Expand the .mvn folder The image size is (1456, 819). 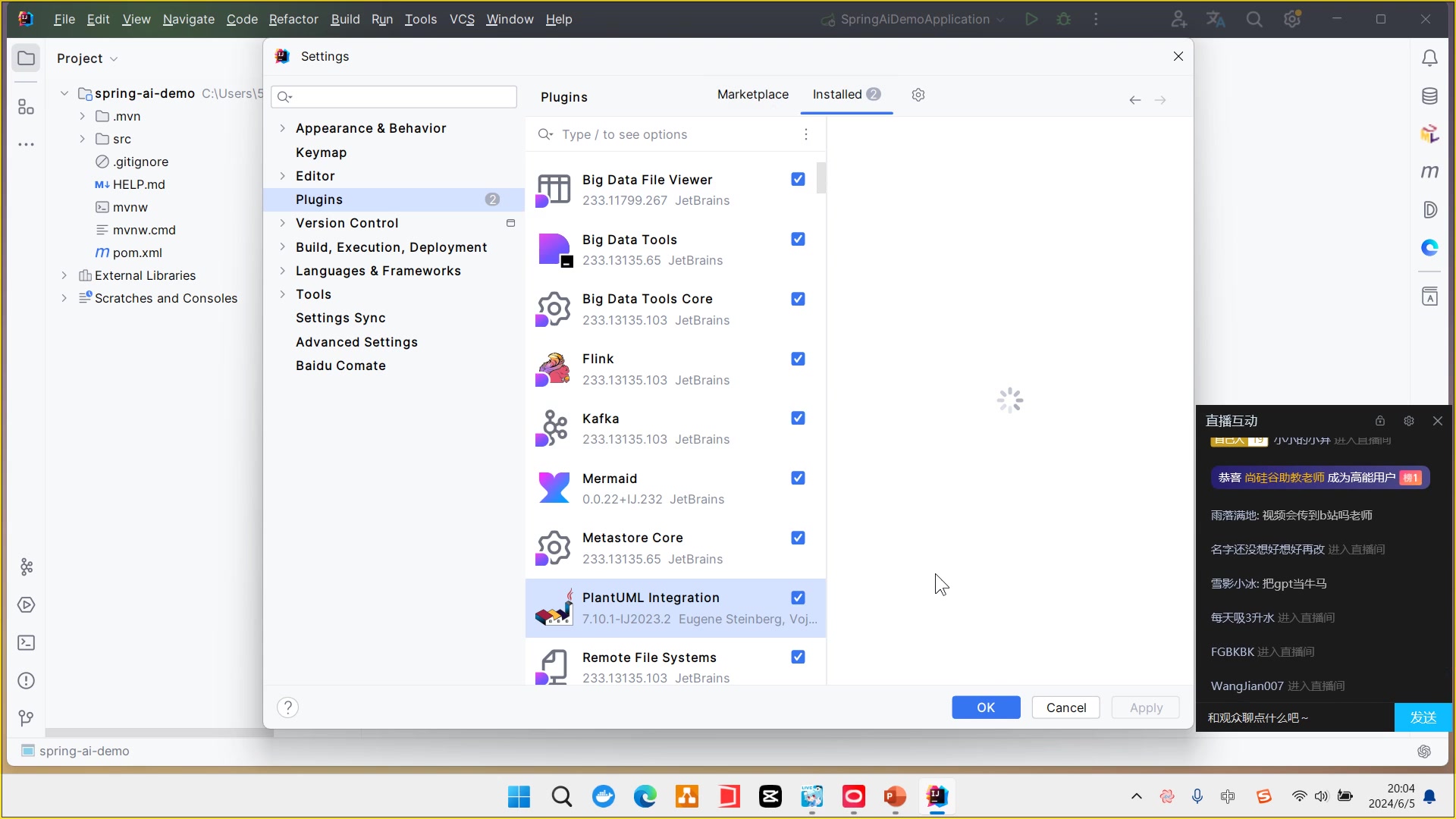83,116
